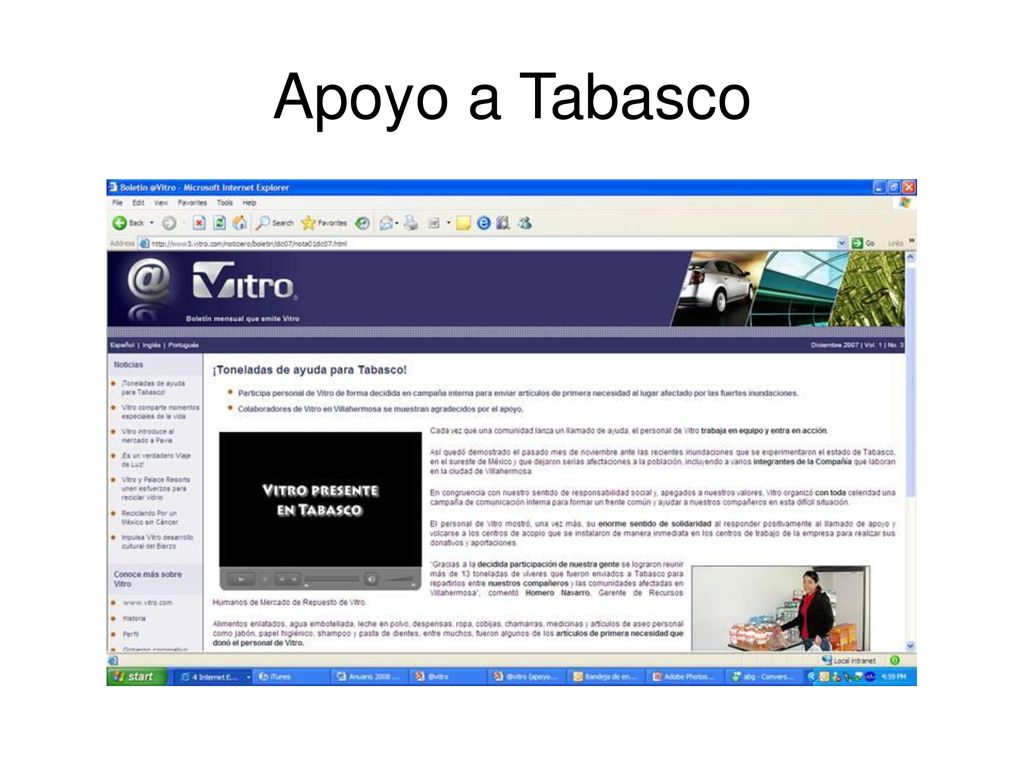This screenshot has width=1024, height=768.
Task: Mute video with speaker icon
Action: pos(371,579)
